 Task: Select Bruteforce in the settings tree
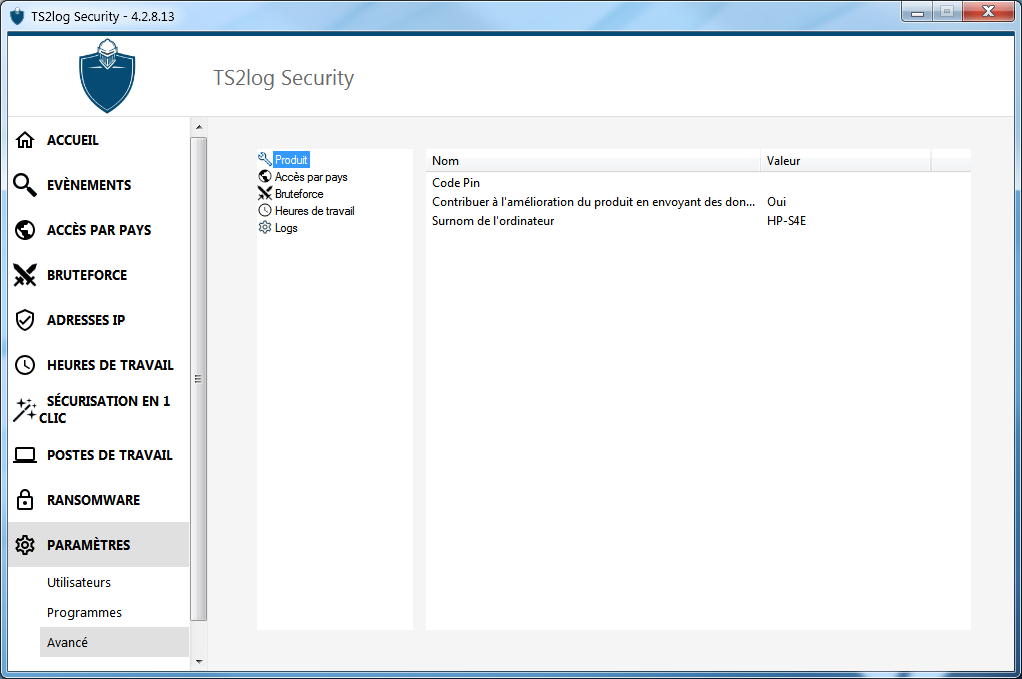(299, 194)
